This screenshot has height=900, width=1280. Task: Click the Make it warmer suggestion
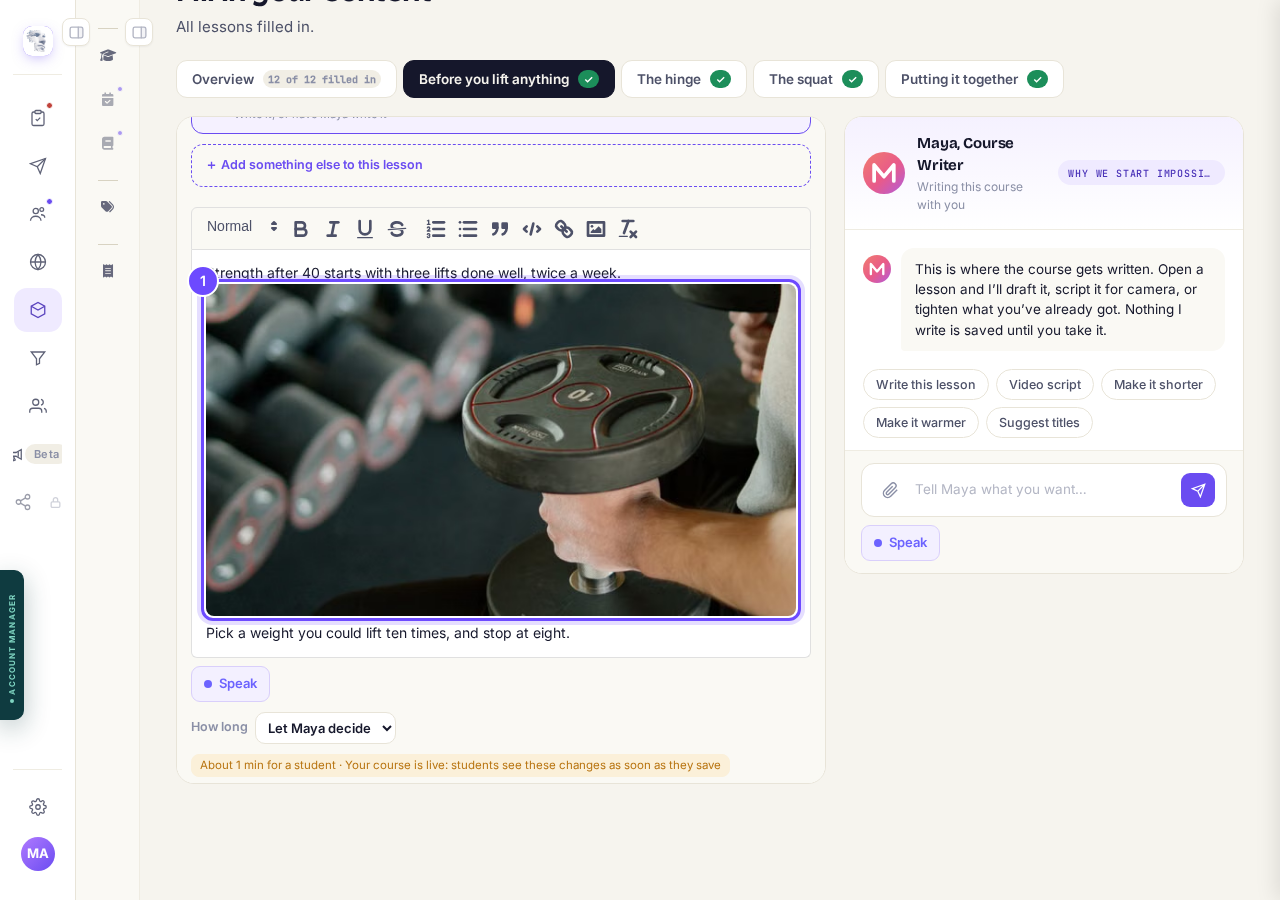coord(921,423)
